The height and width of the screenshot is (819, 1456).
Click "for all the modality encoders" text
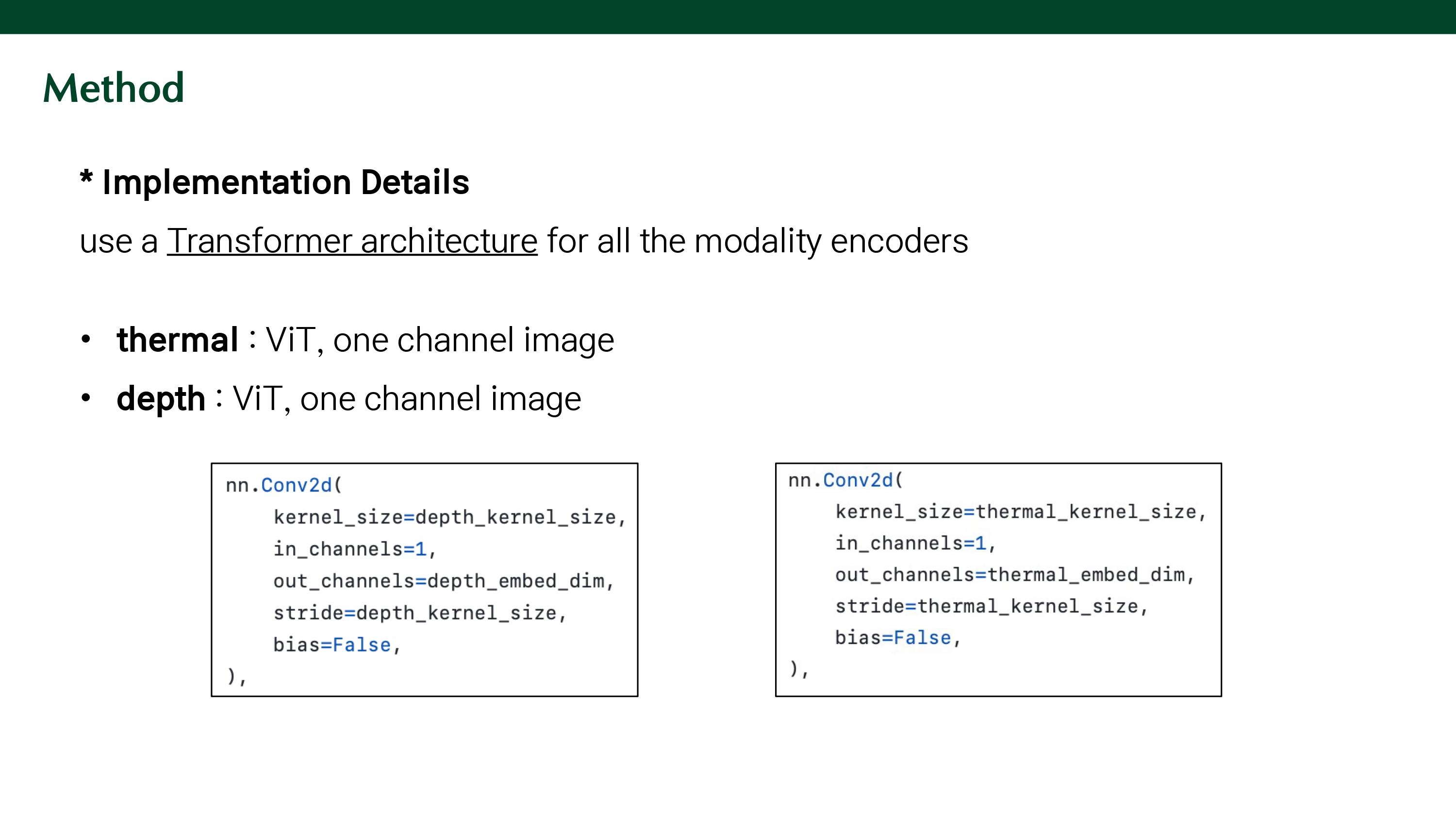click(x=758, y=241)
